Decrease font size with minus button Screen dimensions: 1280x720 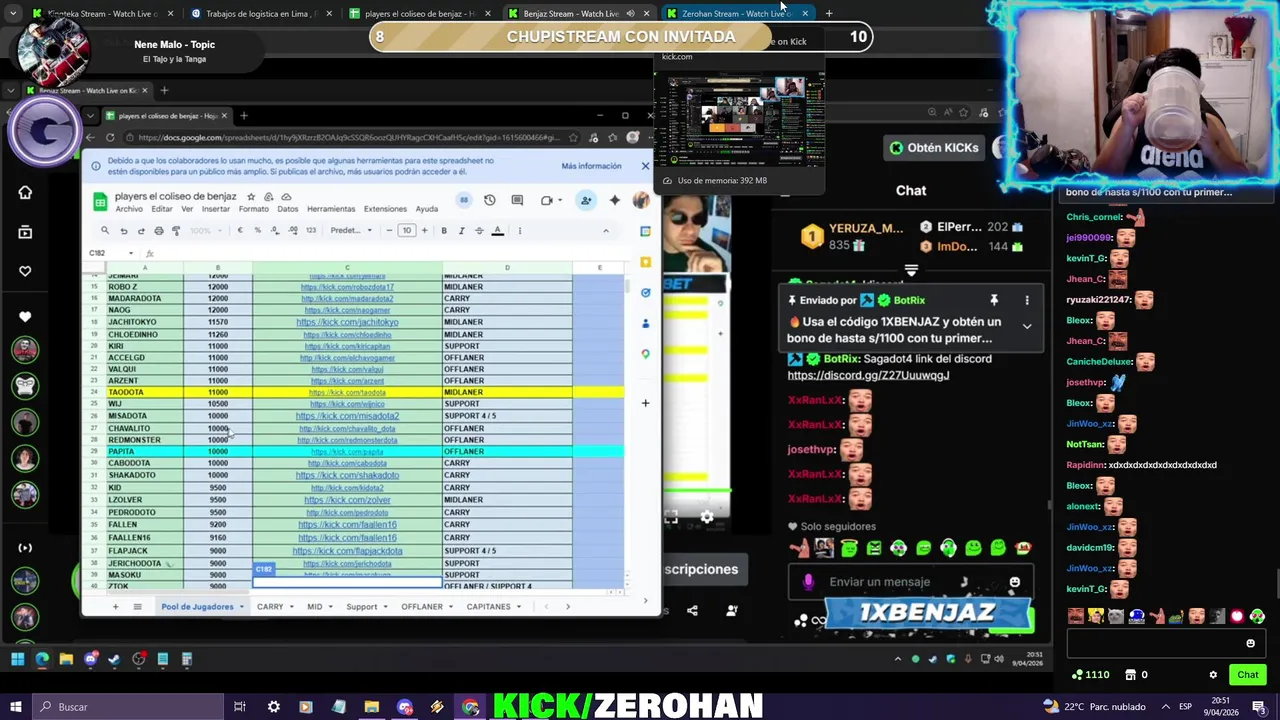tap(389, 231)
